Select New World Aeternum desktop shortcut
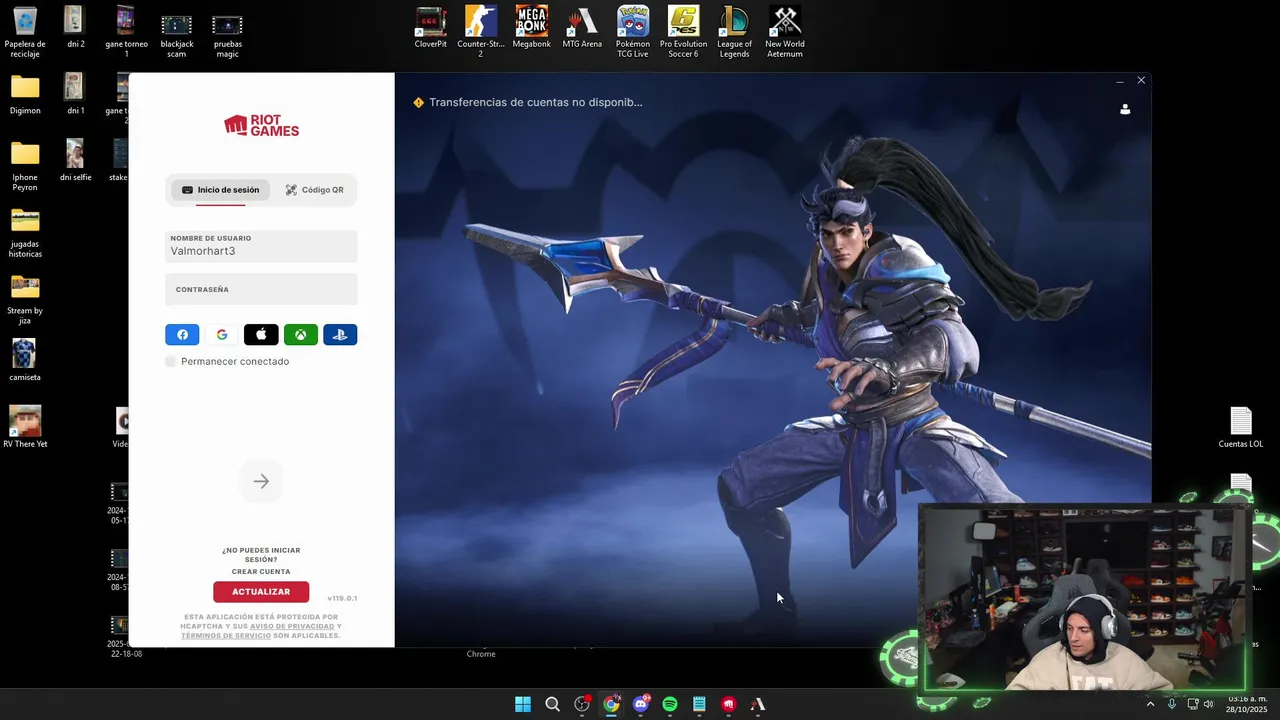The image size is (1280, 720). pyautogui.click(x=785, y=32)
